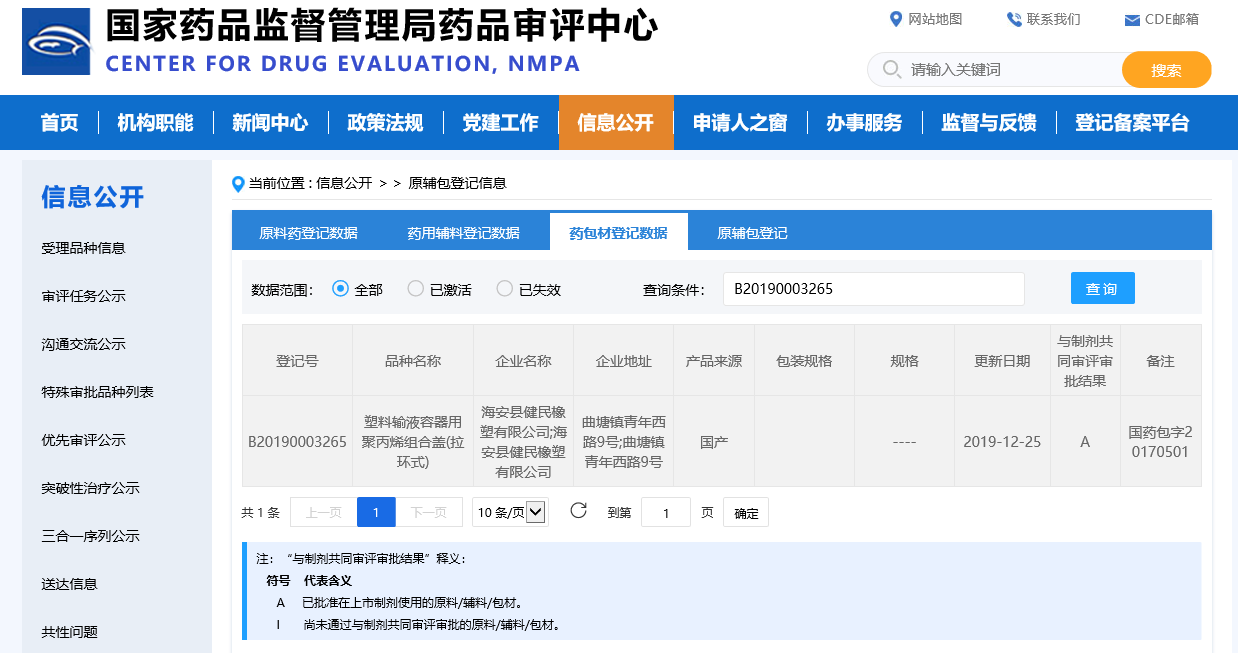
Task: Switch to the 原料药登记数据 tab
Action: point(308,233)
